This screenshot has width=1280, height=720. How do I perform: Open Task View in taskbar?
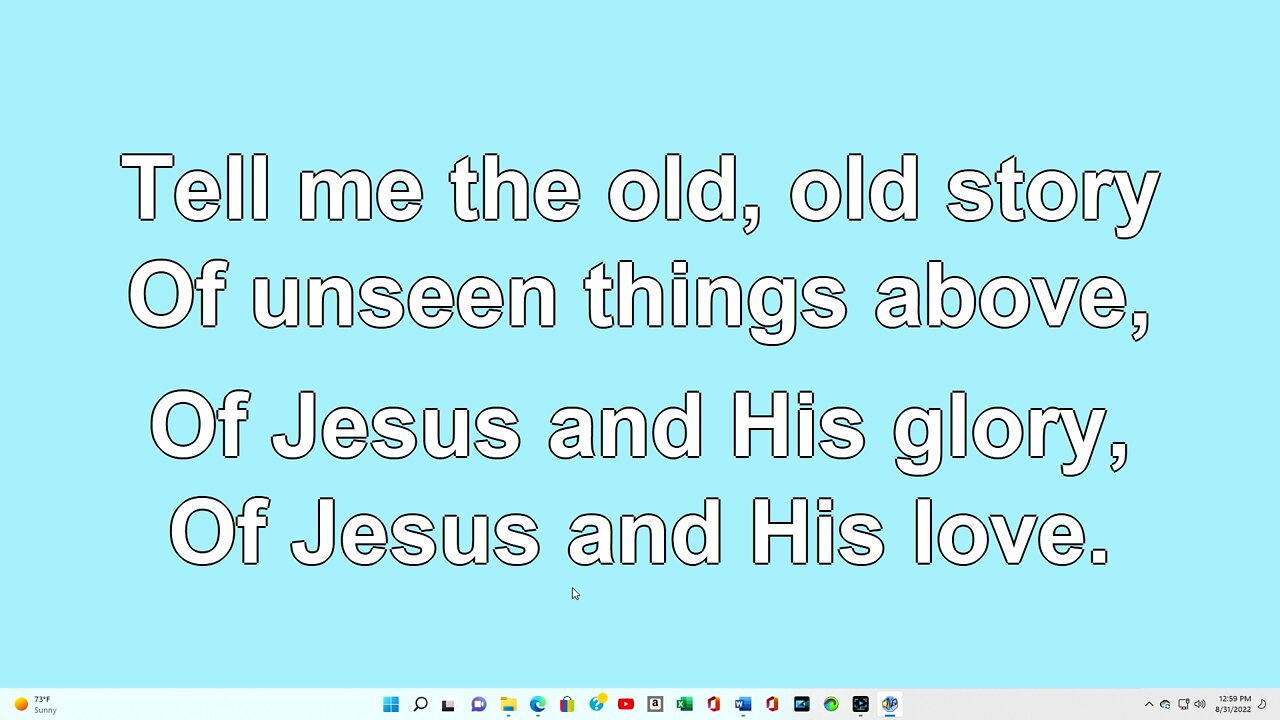[x=449, y=704]
